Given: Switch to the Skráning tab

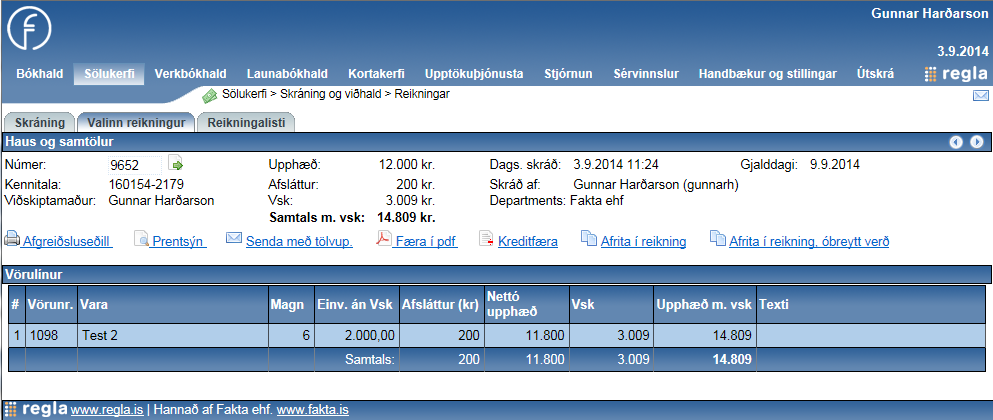Looking at the screenshot, I should (40, 122).
